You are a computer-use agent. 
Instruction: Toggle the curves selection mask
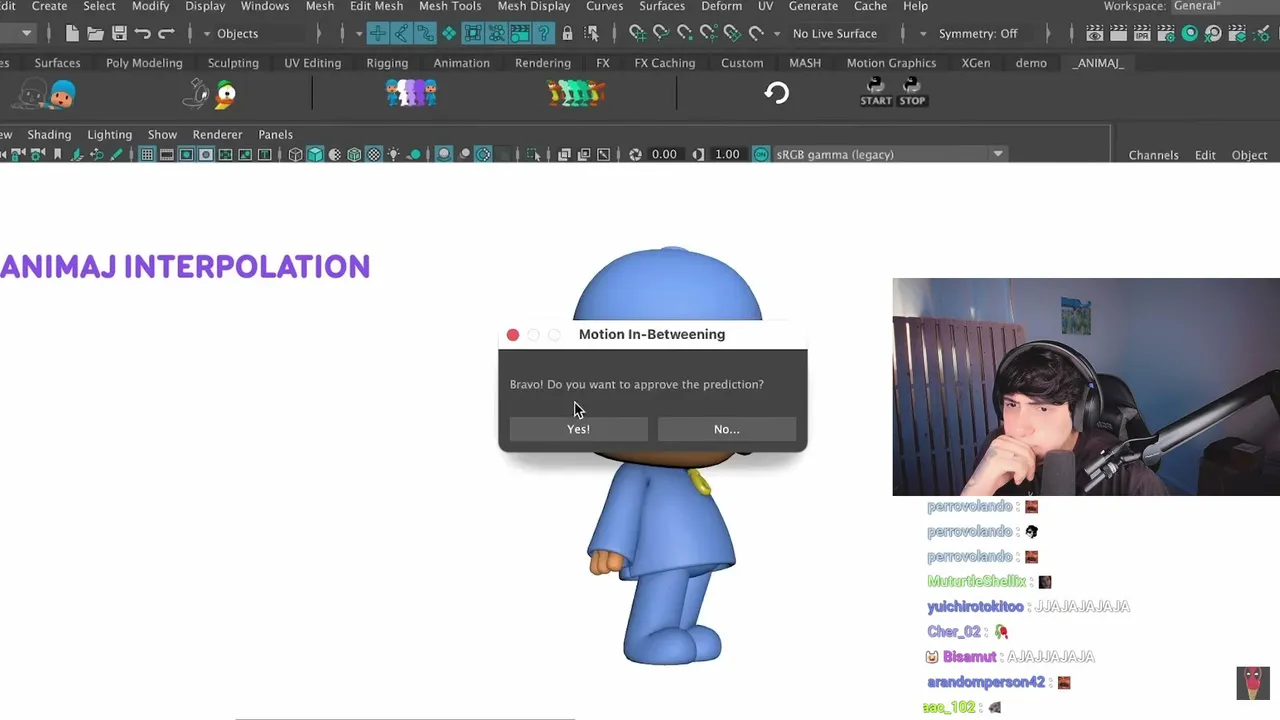425,33
